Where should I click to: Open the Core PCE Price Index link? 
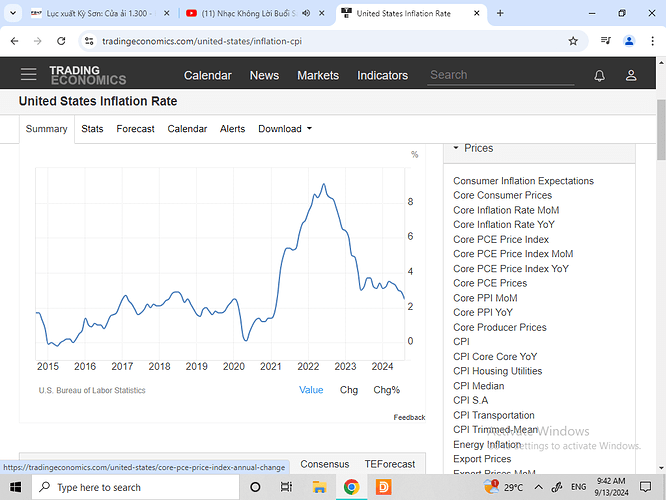click(500, 240)
